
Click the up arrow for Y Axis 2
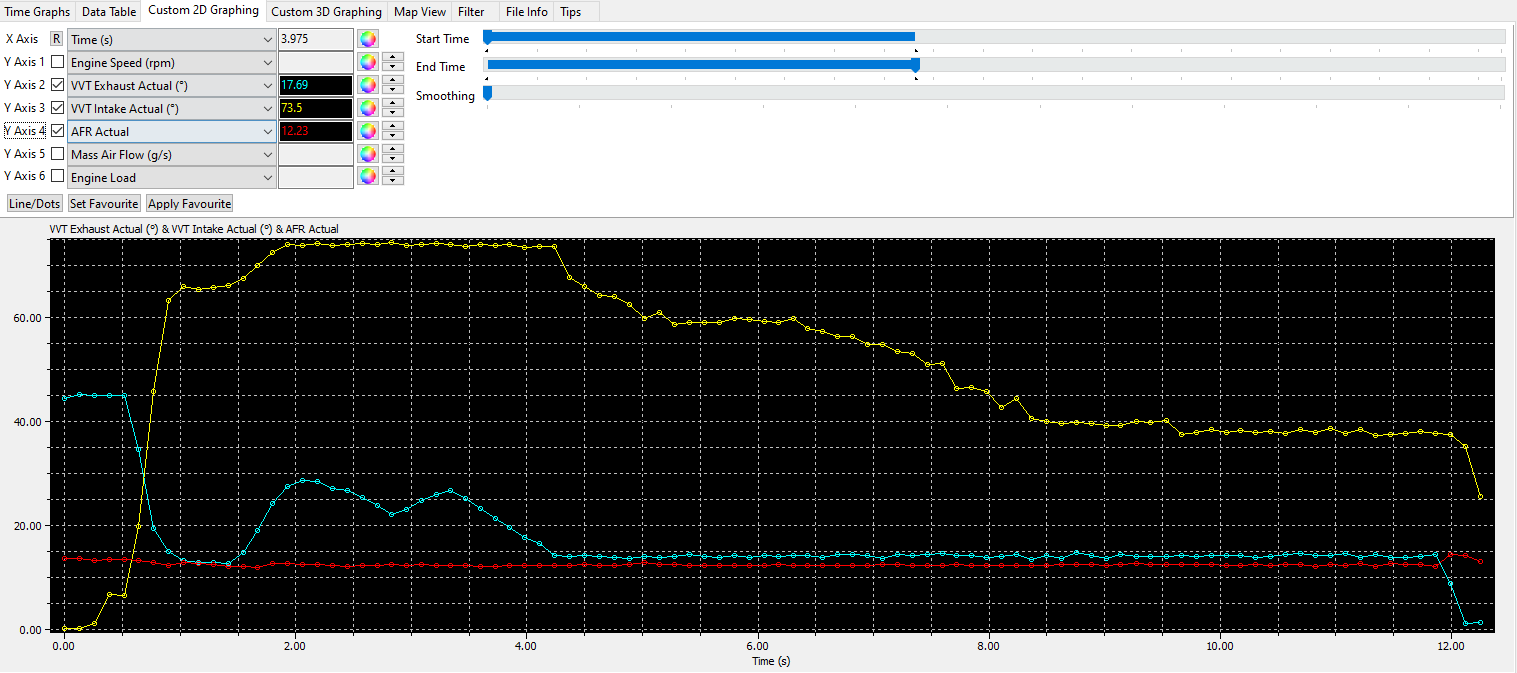tap(393, 80)
